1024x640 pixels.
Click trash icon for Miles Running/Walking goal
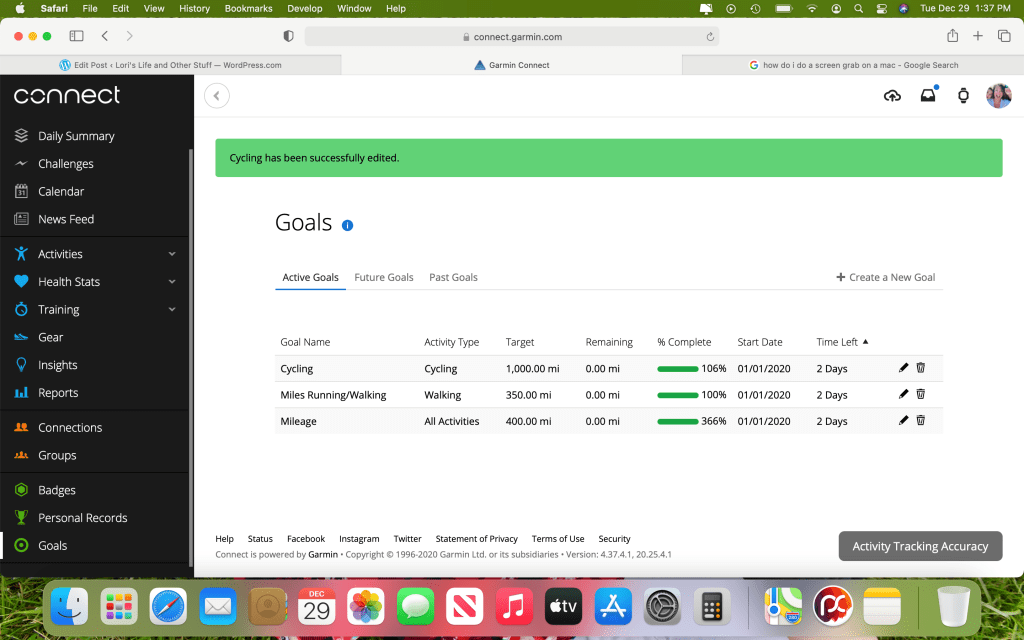921,395
